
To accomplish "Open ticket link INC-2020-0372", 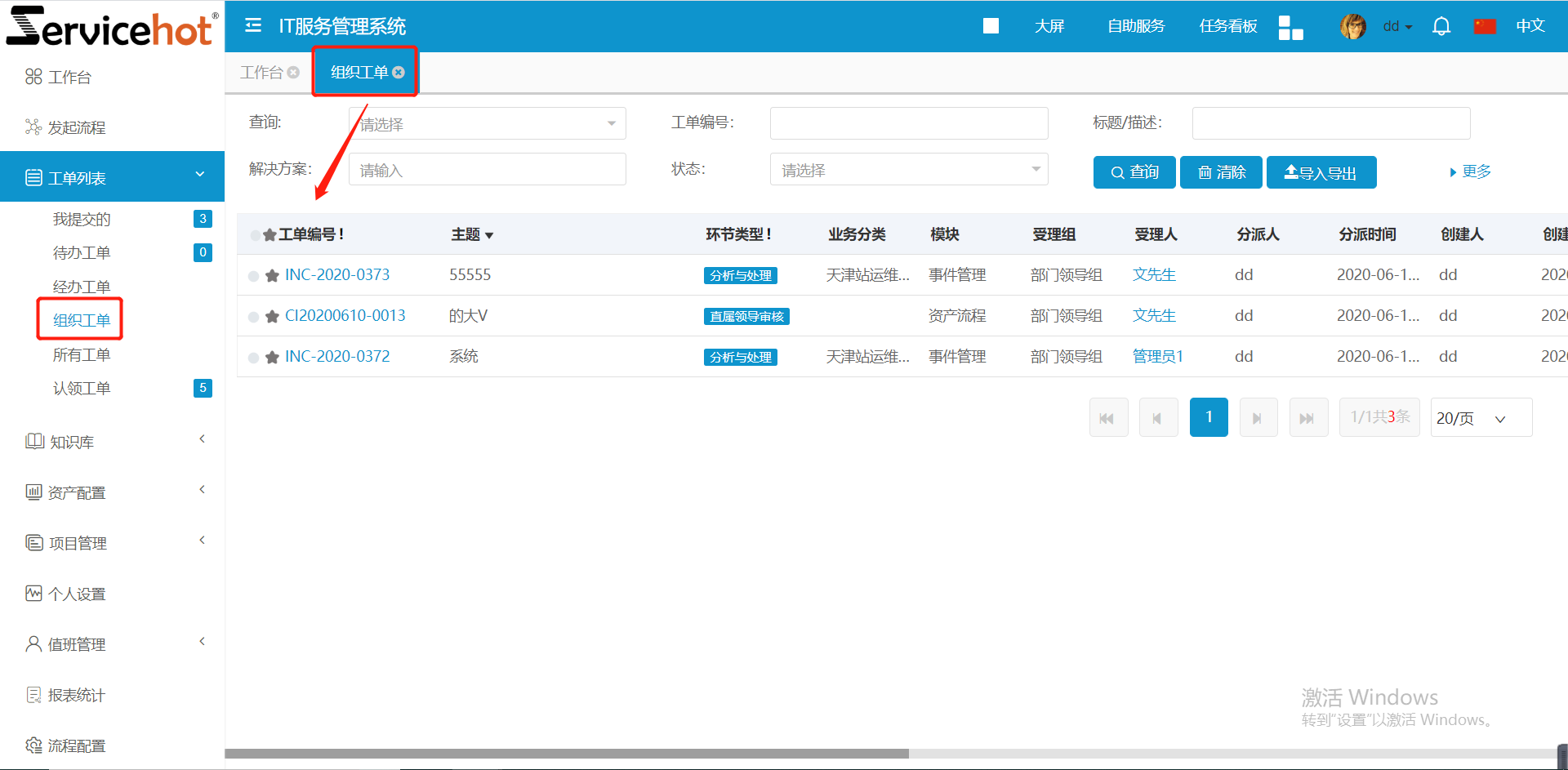I will 337,357.
